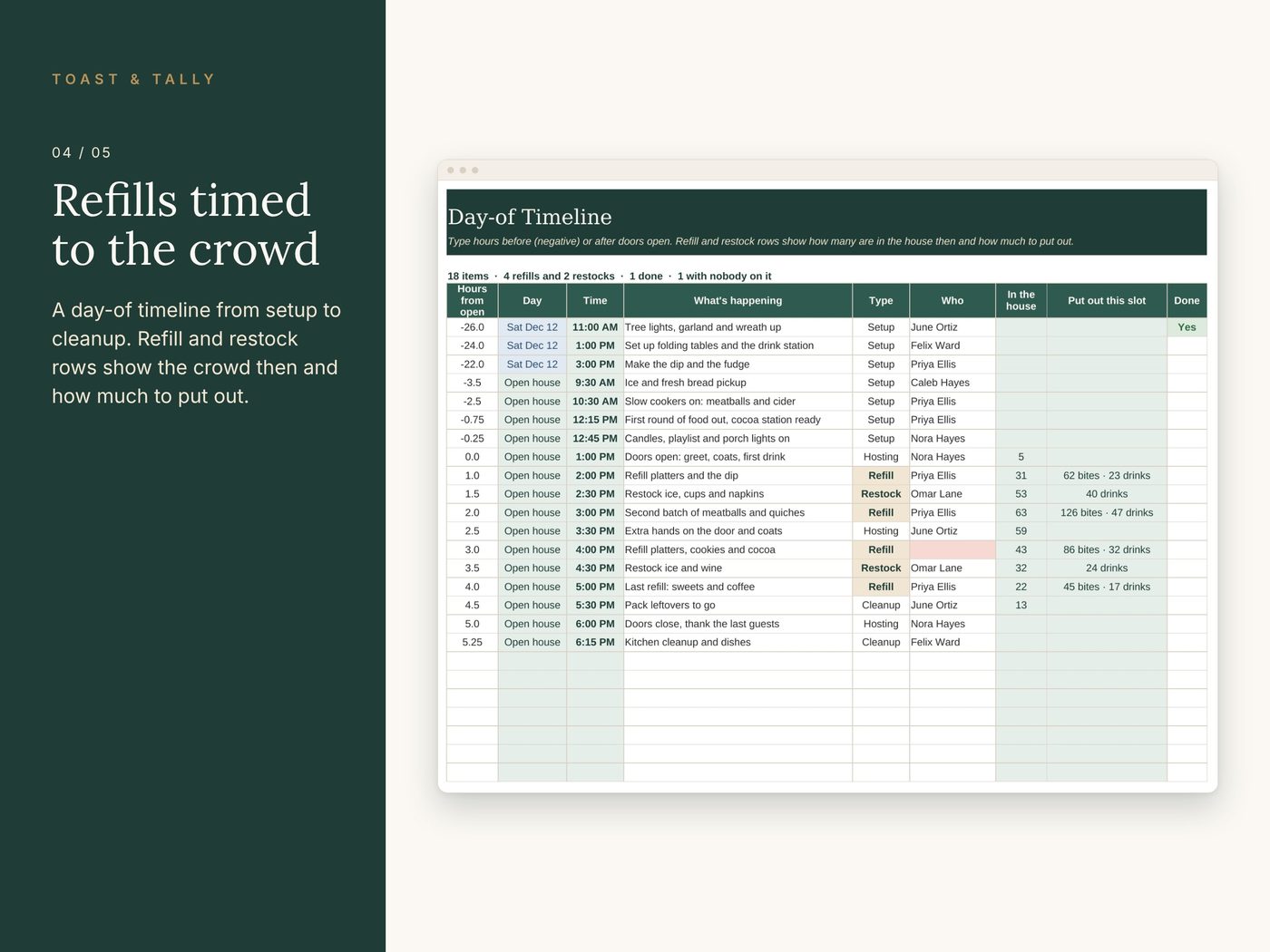The width and height of the screenshot is (1270, 952).
Task: Click 'Ice and fresh bread pickup' cell
Action: coord(738,383)
